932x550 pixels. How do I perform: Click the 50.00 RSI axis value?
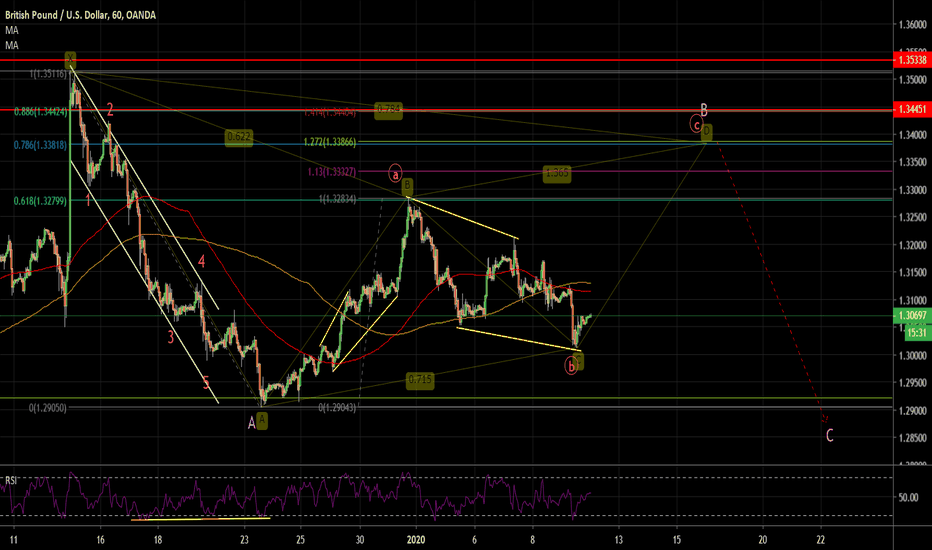tap(909, 497)
